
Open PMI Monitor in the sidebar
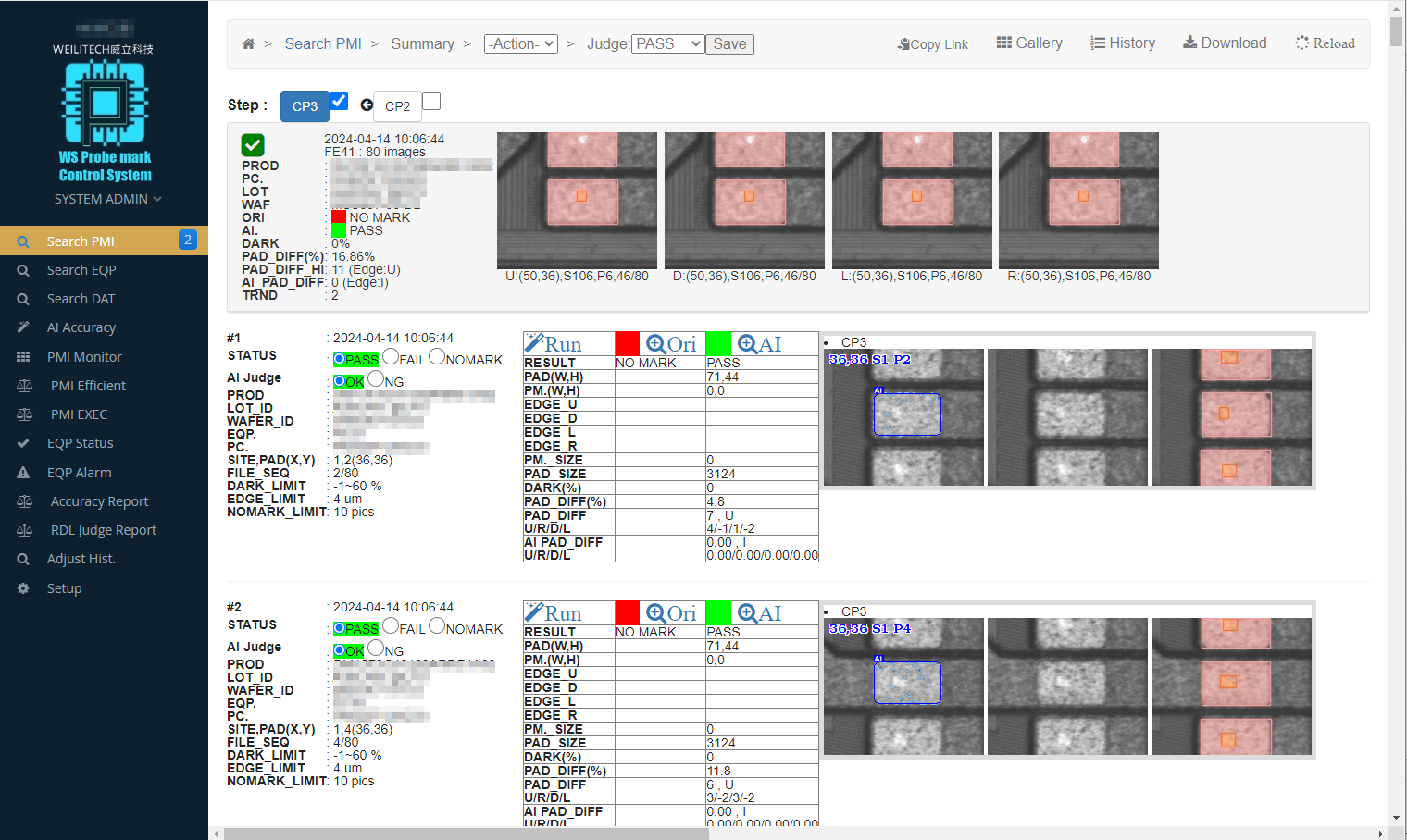tap(84, 357)
